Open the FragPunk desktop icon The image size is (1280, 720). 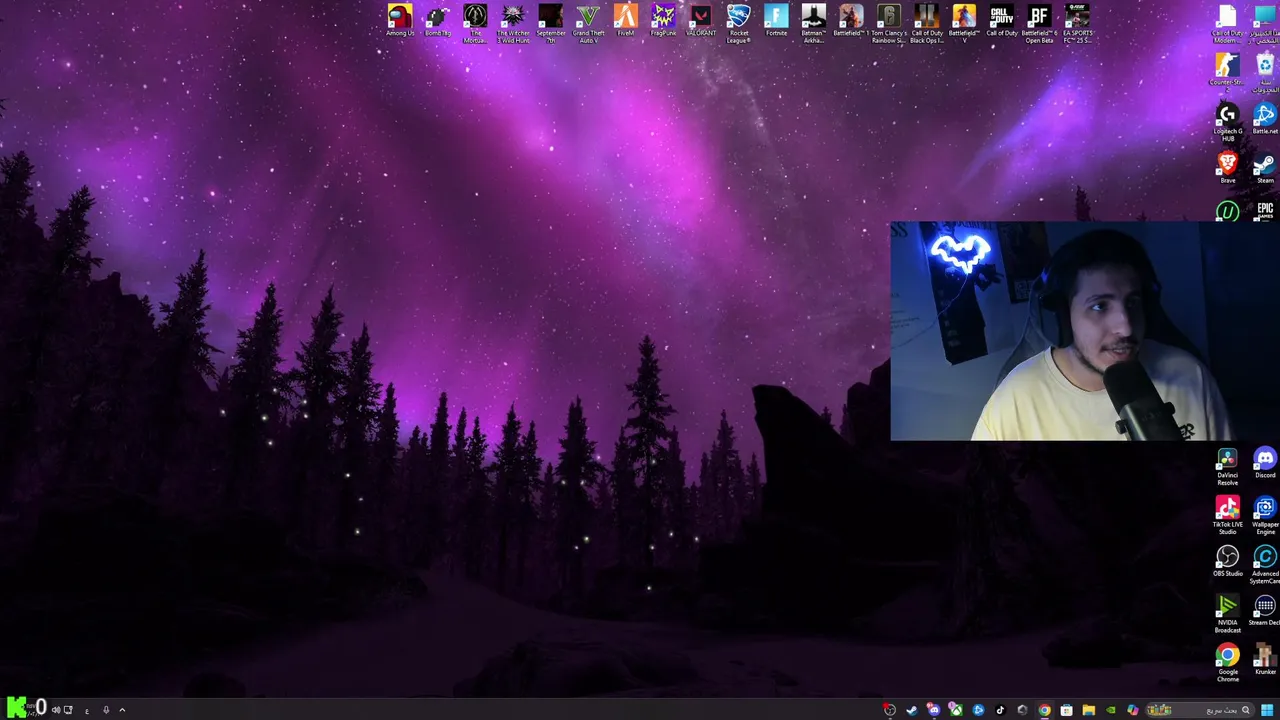point(663,21)
